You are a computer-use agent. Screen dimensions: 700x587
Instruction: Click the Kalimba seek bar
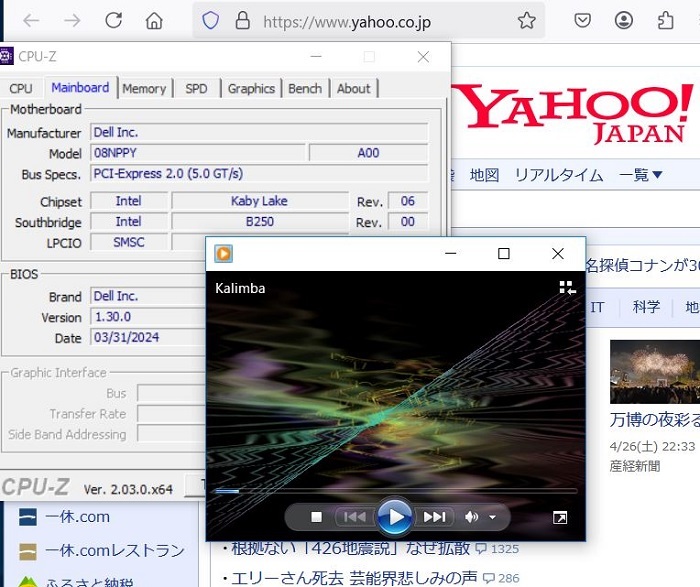tap(396, 491)
